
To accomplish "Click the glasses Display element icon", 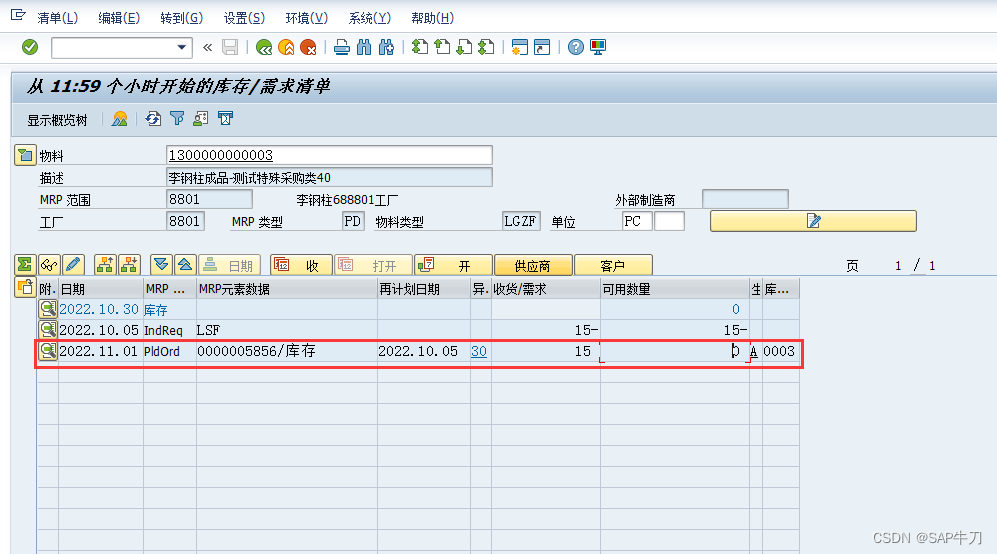I will click(x=49, y=265).
